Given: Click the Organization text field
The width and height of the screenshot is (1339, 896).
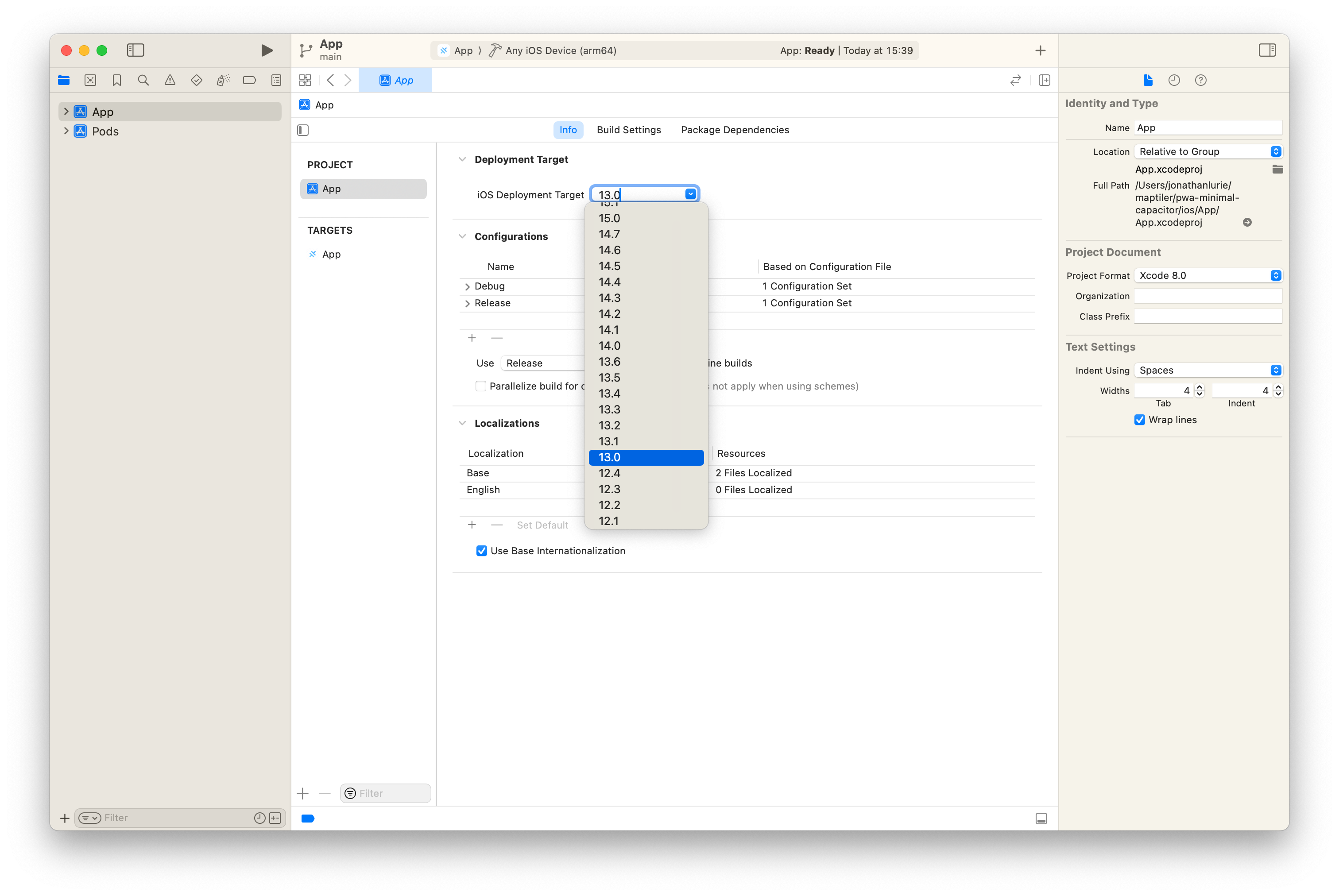Looking at the screenshot, I should click(1207, 296).
